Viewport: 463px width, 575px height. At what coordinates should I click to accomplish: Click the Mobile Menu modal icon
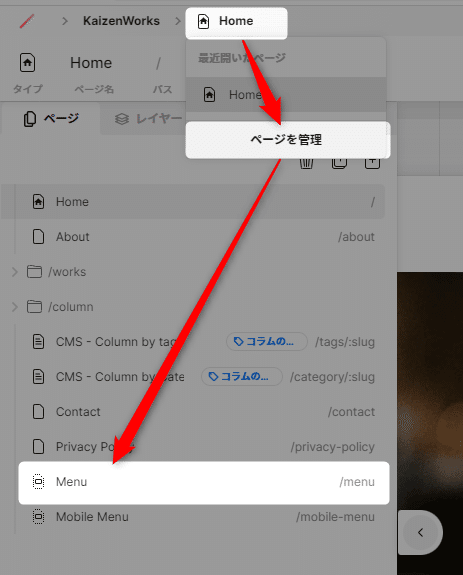[38, 517]
